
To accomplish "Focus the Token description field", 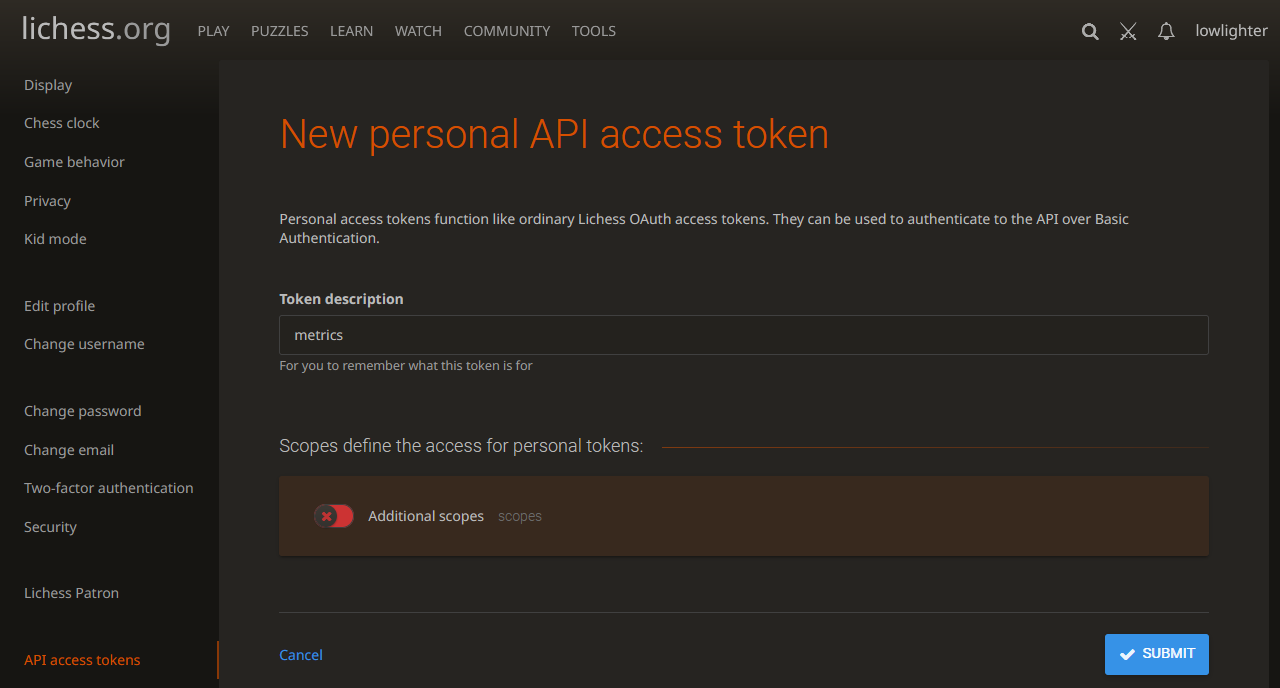I will coord(743,335).
